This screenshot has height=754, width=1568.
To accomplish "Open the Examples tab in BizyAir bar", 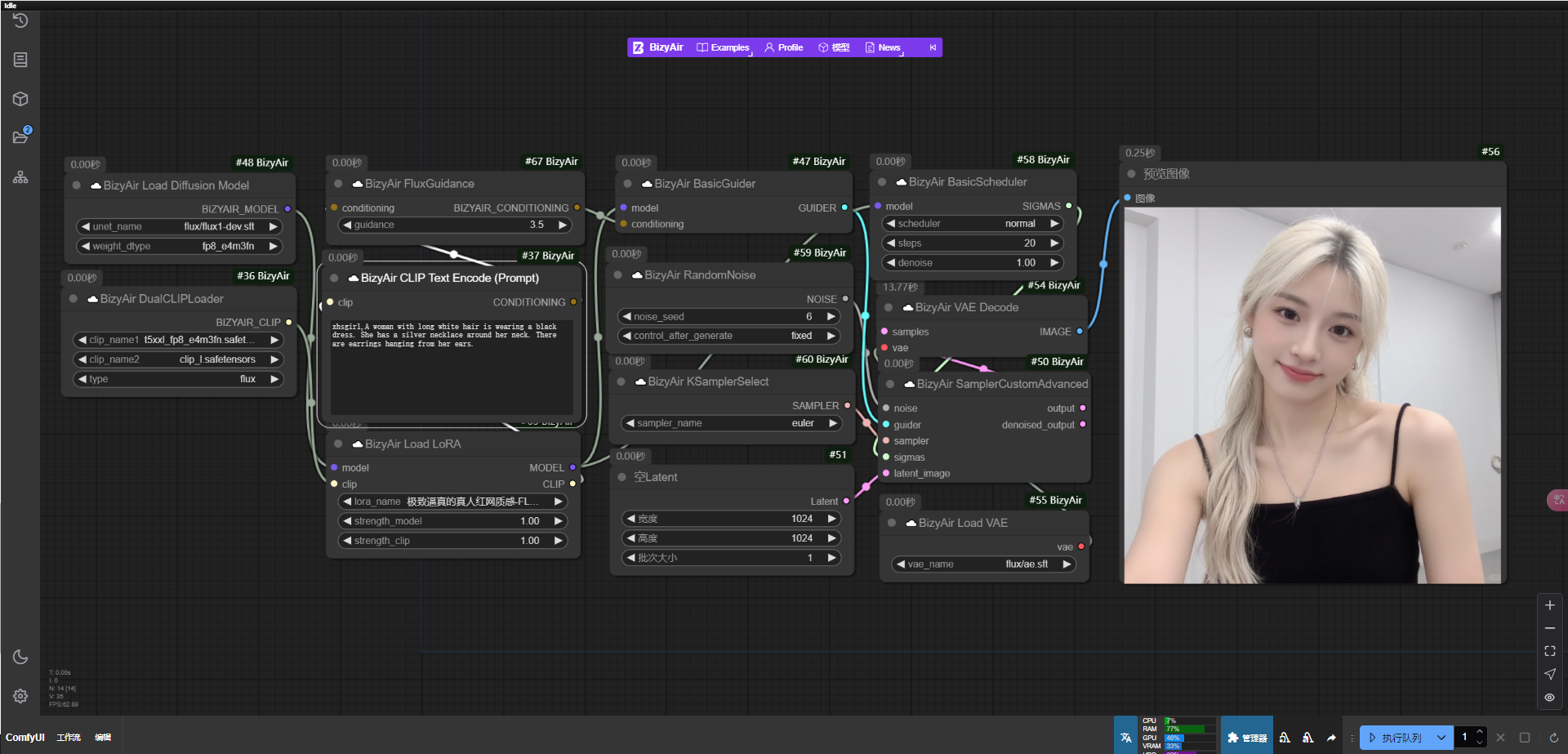I will pyautogui.click(x=723, y=47).
